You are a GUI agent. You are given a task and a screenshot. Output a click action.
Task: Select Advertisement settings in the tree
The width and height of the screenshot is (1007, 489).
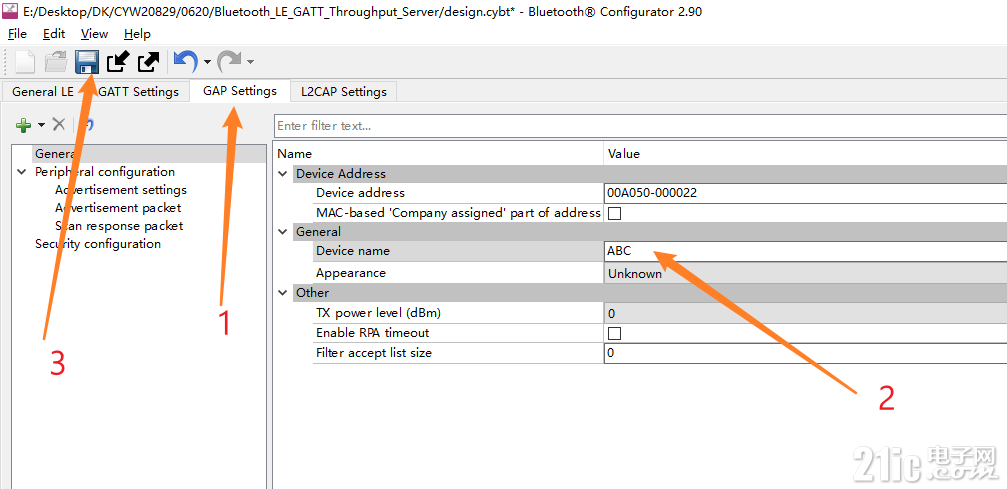coord(121,190)
